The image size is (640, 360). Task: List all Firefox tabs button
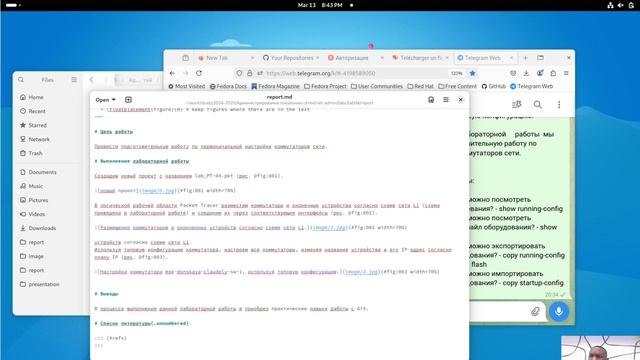pos(540,58)
